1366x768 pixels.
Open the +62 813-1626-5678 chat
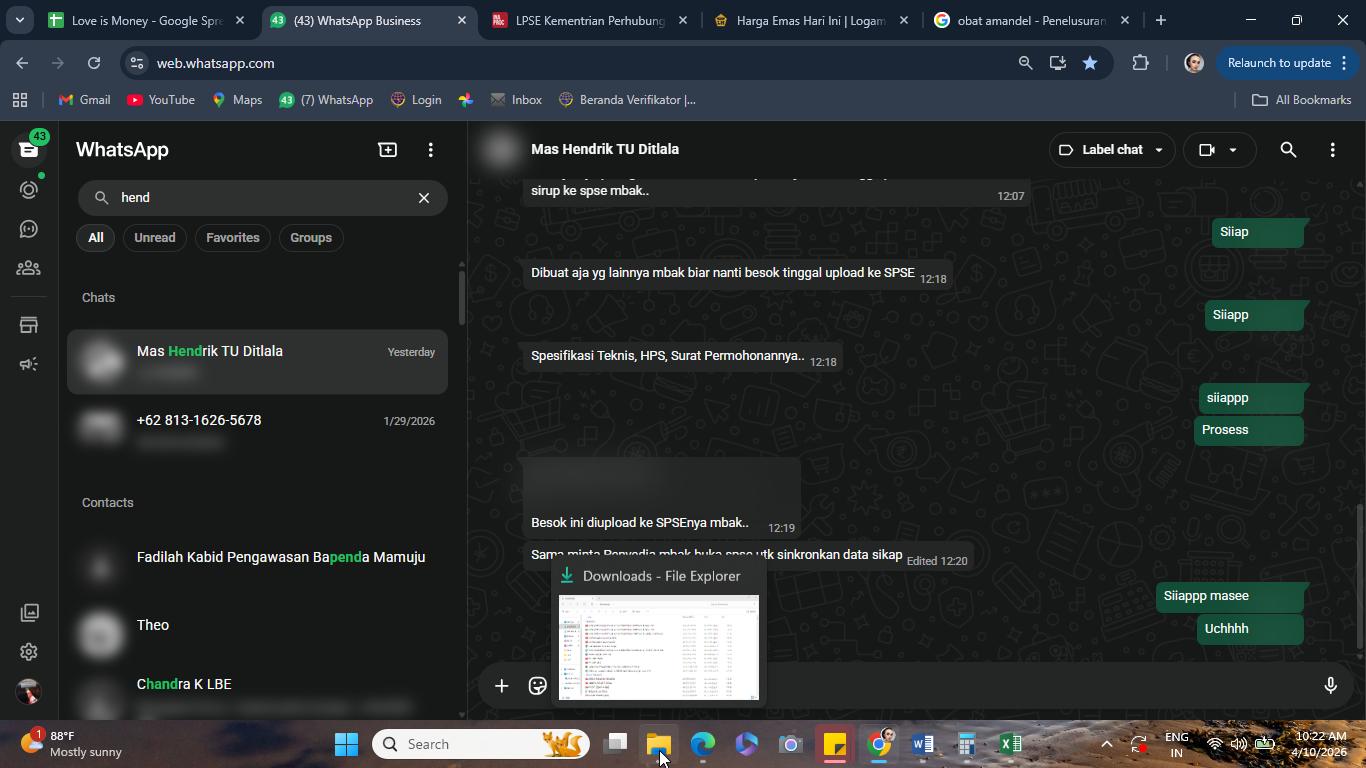click(257, 429)
